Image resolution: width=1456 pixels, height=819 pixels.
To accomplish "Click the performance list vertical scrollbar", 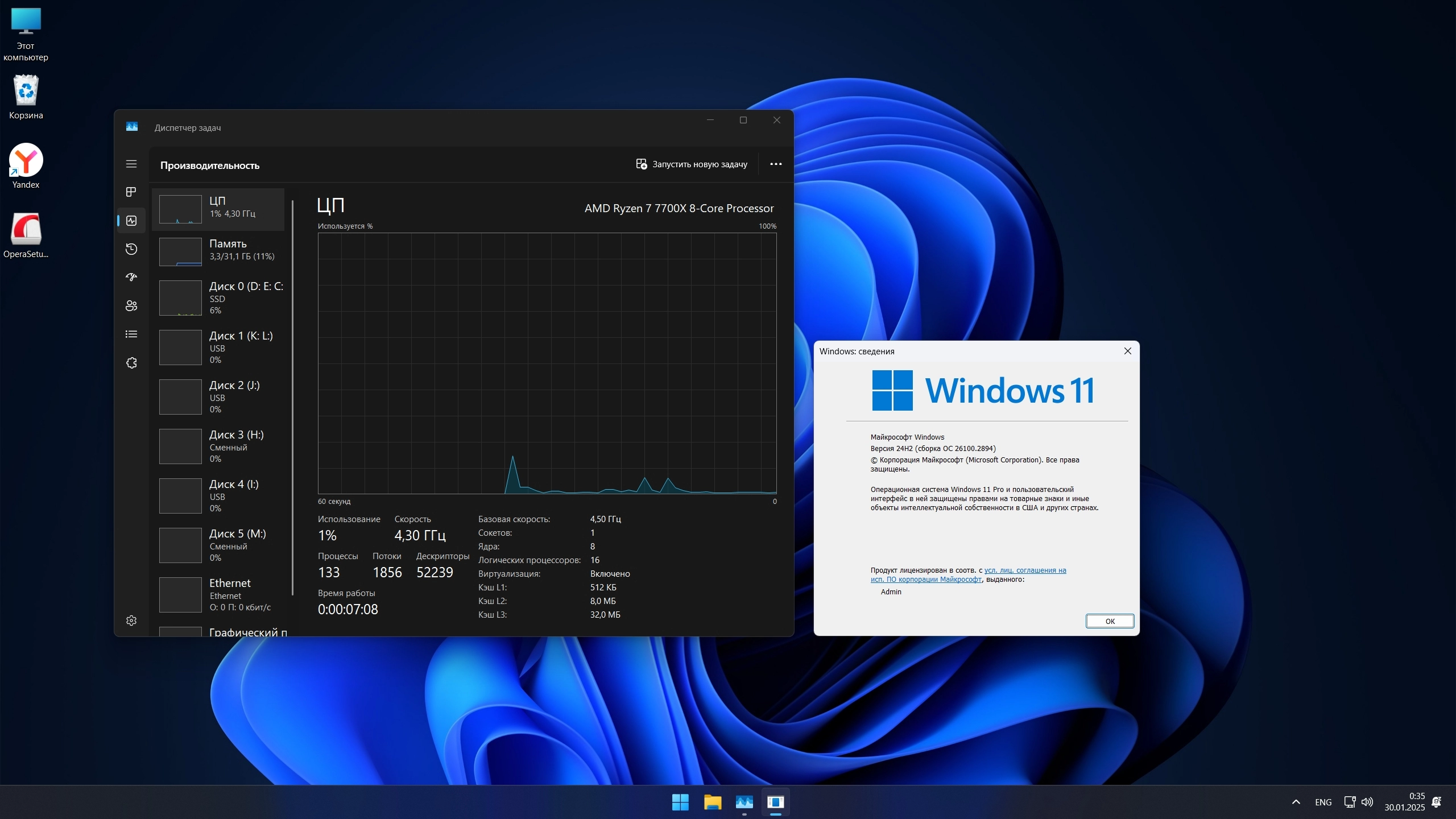I will coord(293,398).
